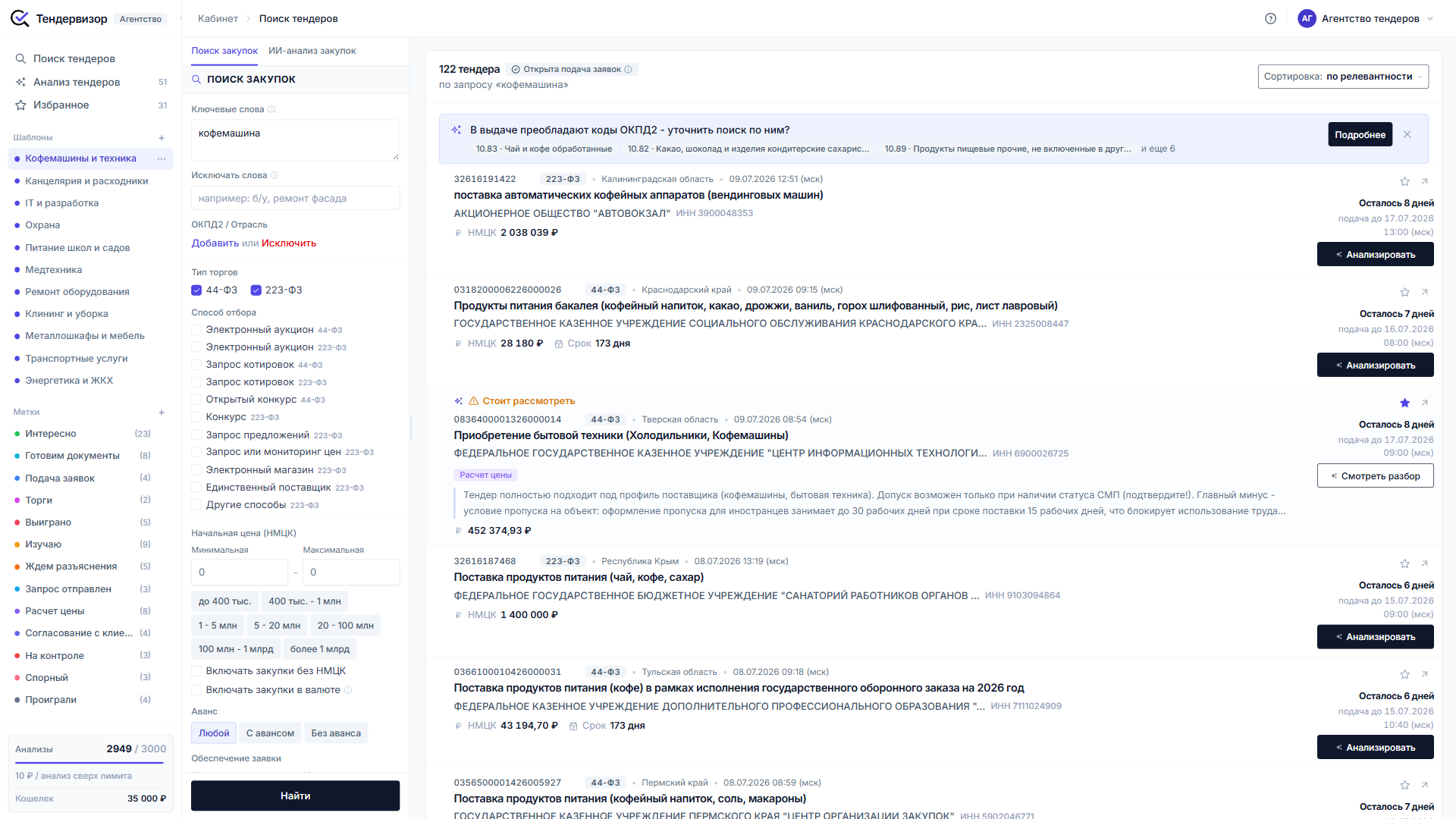Check Запрос предложений 223-ФЗ

click(196, 435)
